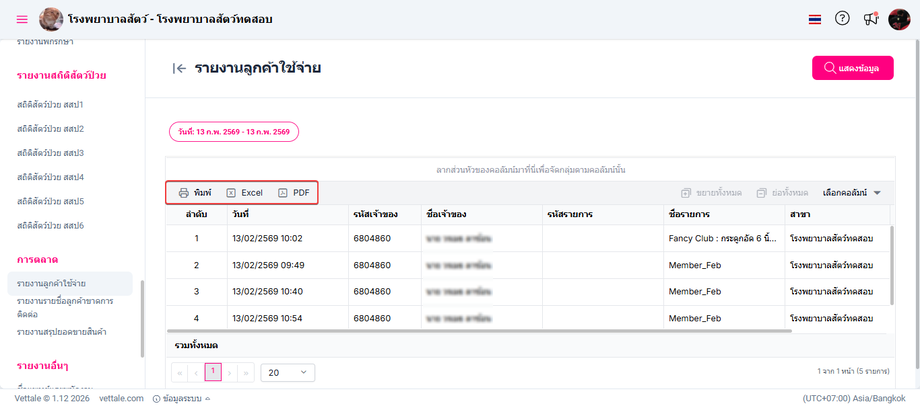Open the page size dropdown showing 20
Viewport: 920px width, 408px height.
tap(288, 373)
